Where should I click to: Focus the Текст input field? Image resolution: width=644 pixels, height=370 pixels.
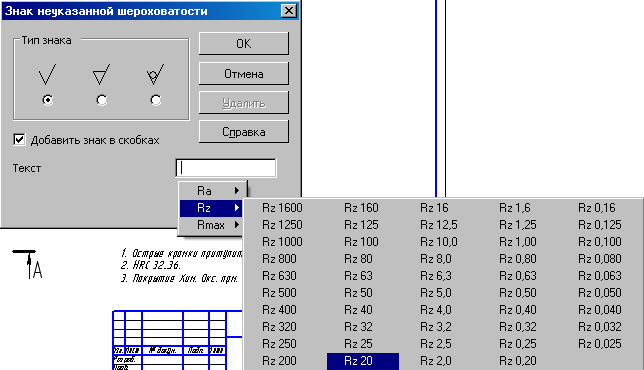tap(226, 168)
